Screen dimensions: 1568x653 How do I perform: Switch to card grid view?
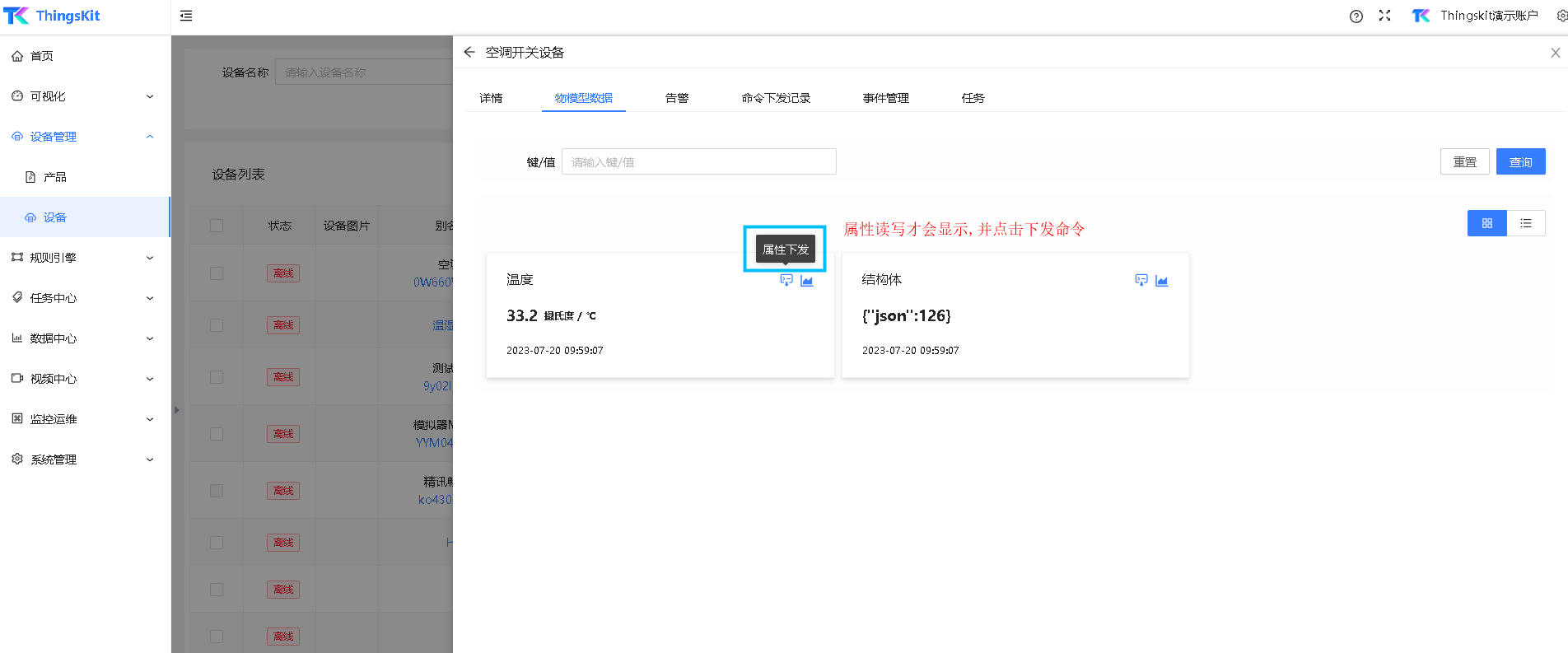1486,223
